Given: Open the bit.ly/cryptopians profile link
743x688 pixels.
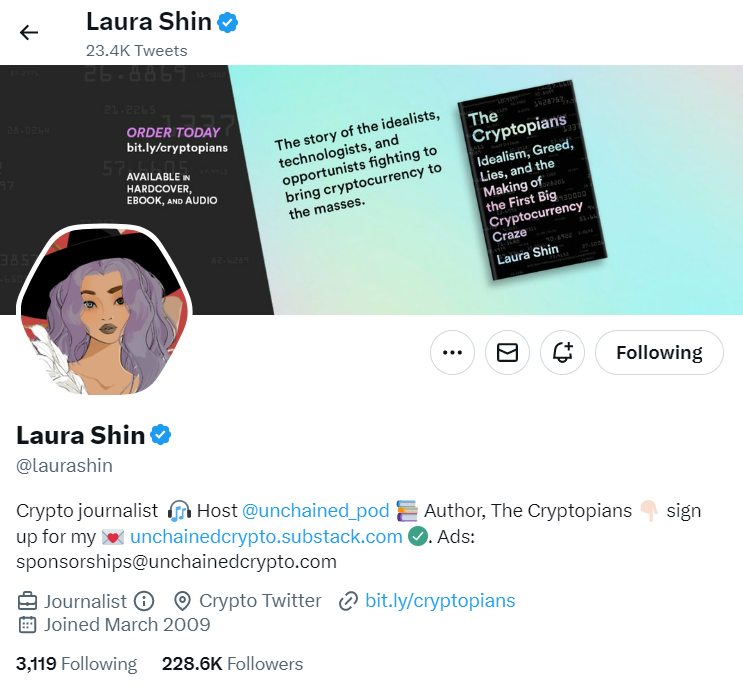Looking at the screenshot, I should coord(440,601).
